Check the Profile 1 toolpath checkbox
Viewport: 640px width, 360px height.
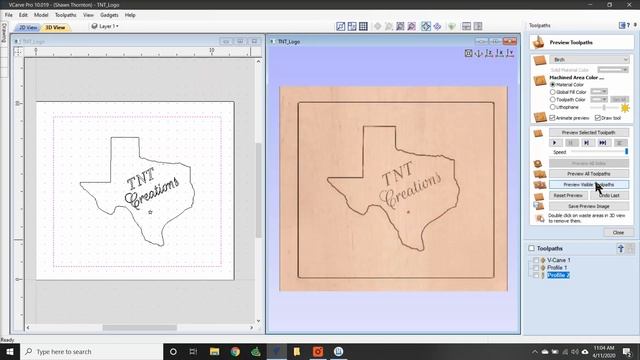pos(536,268)
